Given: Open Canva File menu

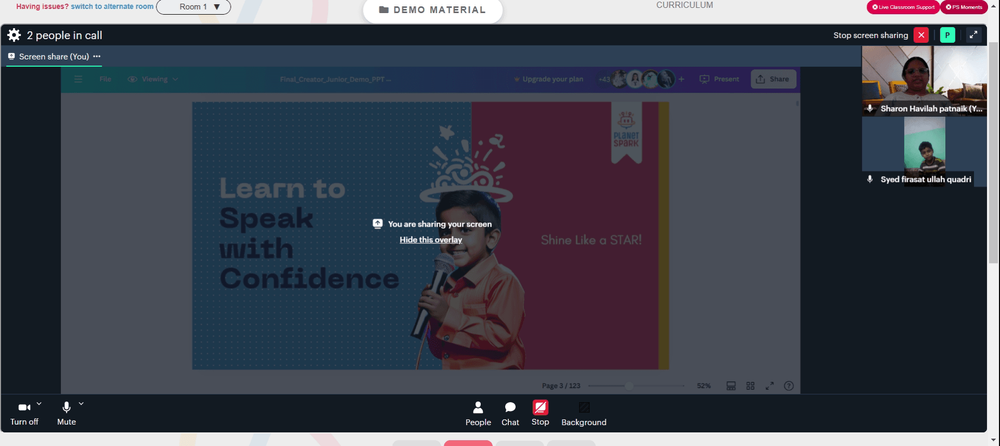Looking at the screenshot, I should (105, 79).
